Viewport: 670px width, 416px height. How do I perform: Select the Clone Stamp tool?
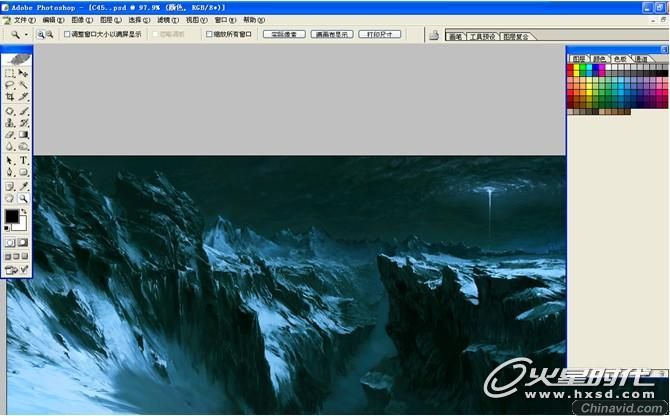tap(10, 123)
